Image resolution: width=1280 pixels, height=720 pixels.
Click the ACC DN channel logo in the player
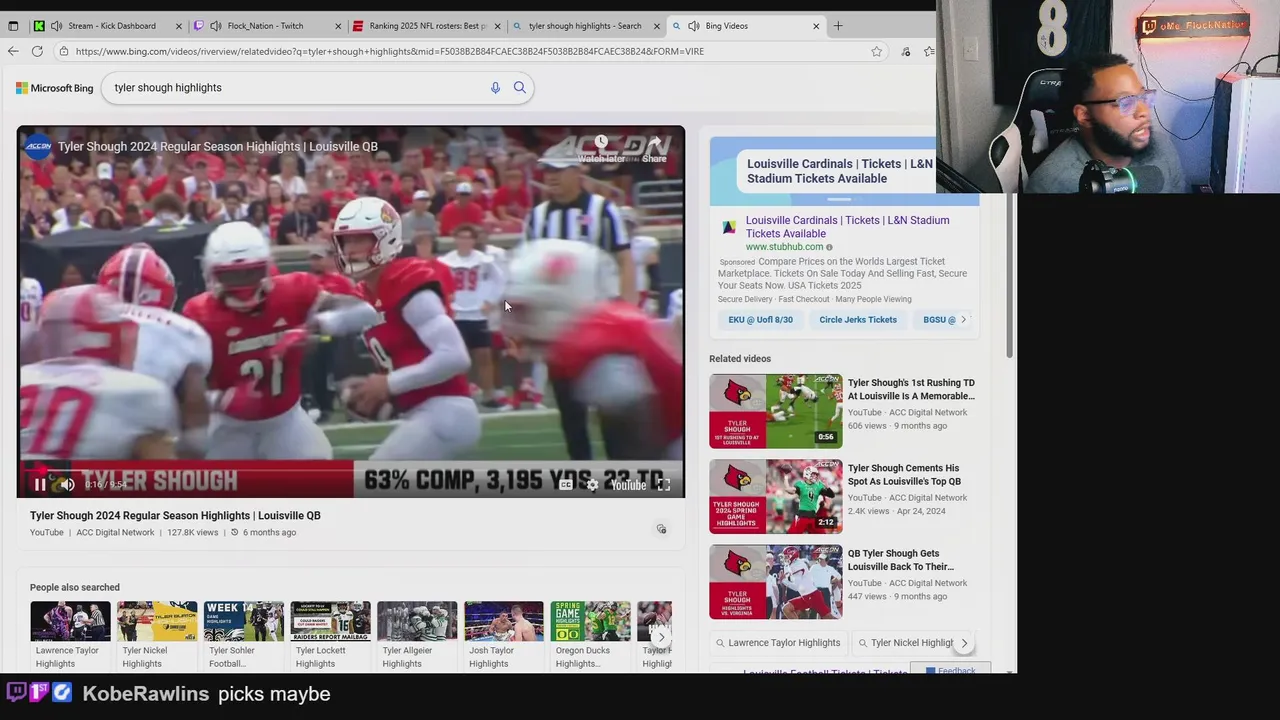(x=38, y=147)
